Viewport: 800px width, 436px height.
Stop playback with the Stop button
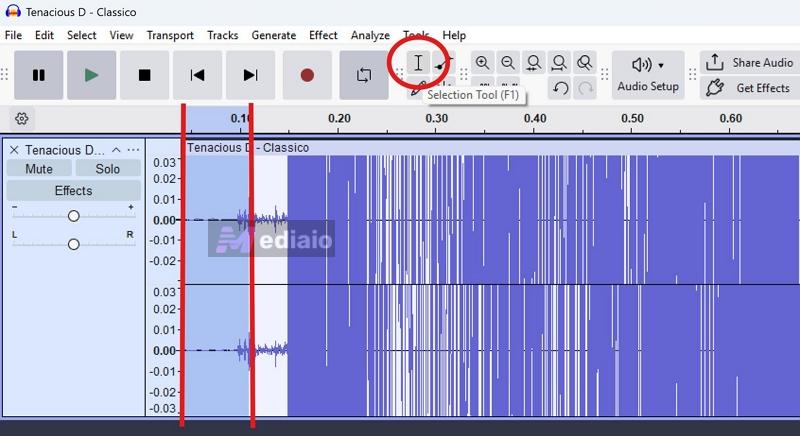(x=144, y=75)
